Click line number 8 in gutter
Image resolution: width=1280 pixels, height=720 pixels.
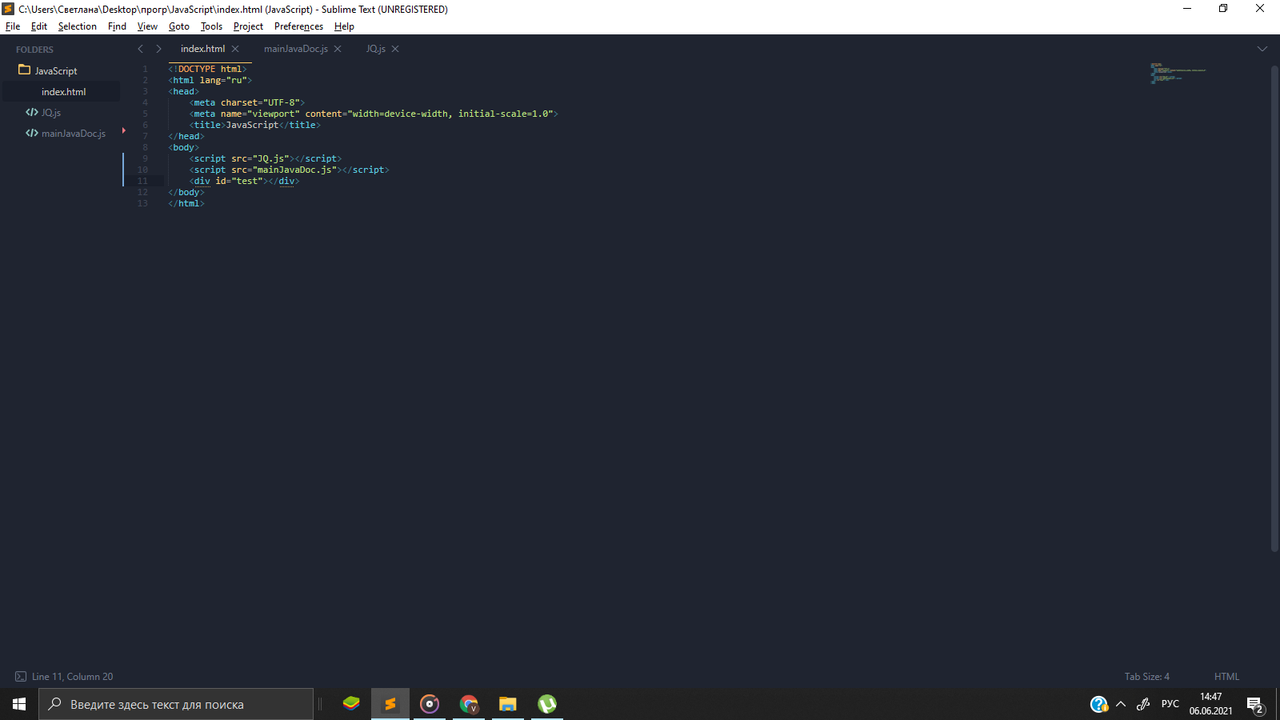145,147
